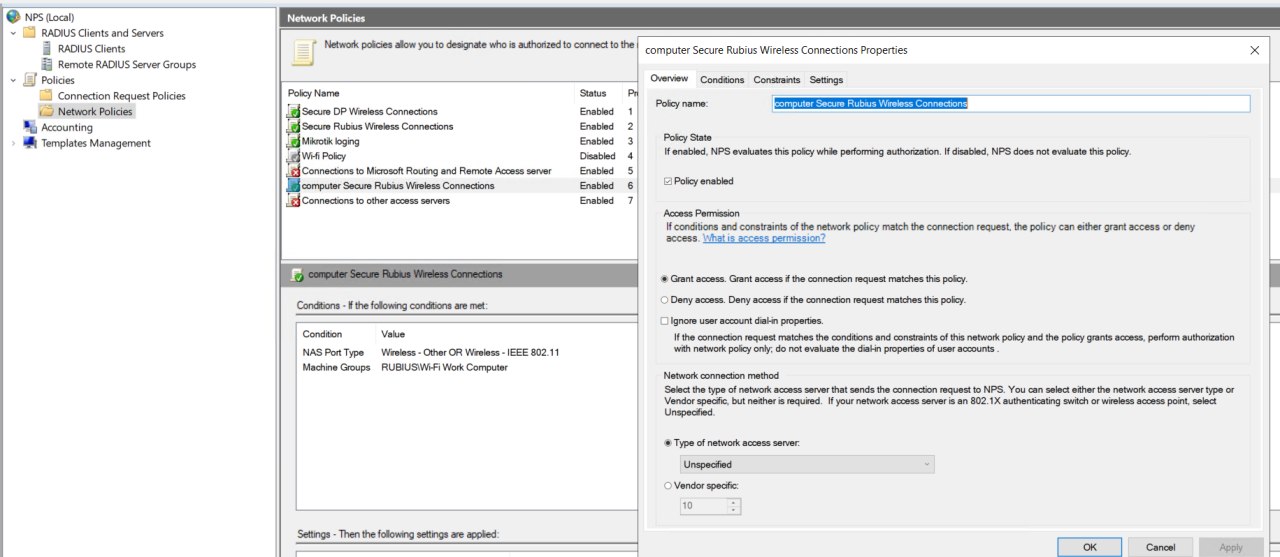Select the Deny access radio button
This screenshot has width=1280, height=557.
coord(665,300)
